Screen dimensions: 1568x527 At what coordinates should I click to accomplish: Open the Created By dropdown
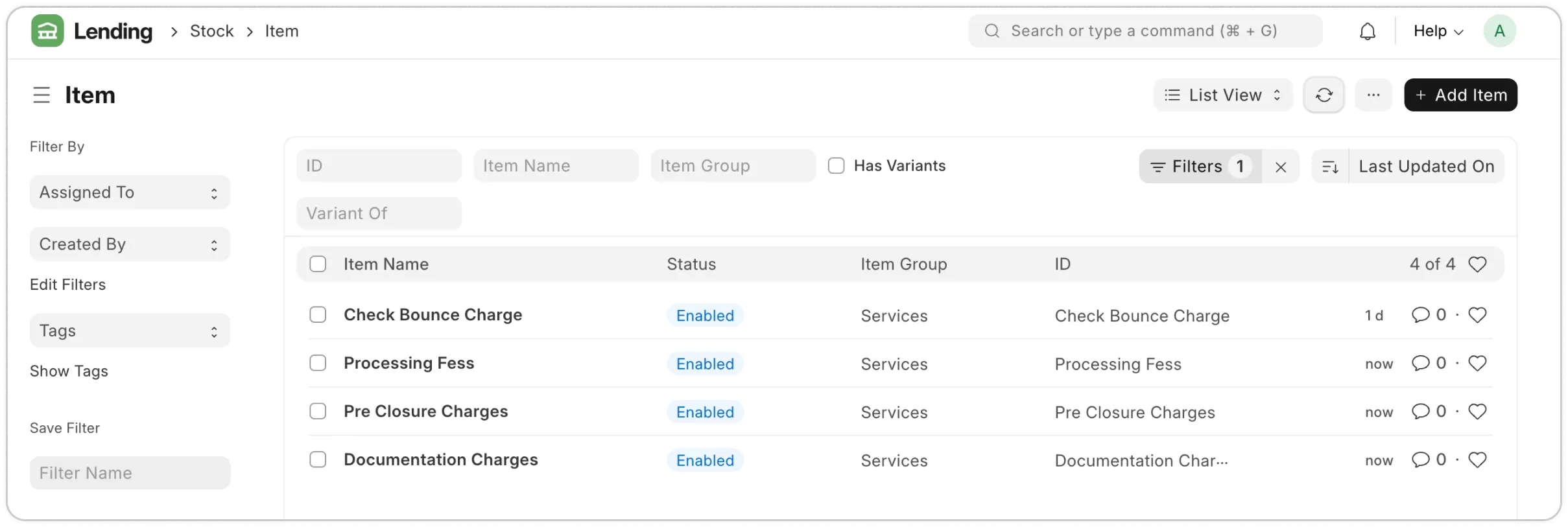[130, 244]
